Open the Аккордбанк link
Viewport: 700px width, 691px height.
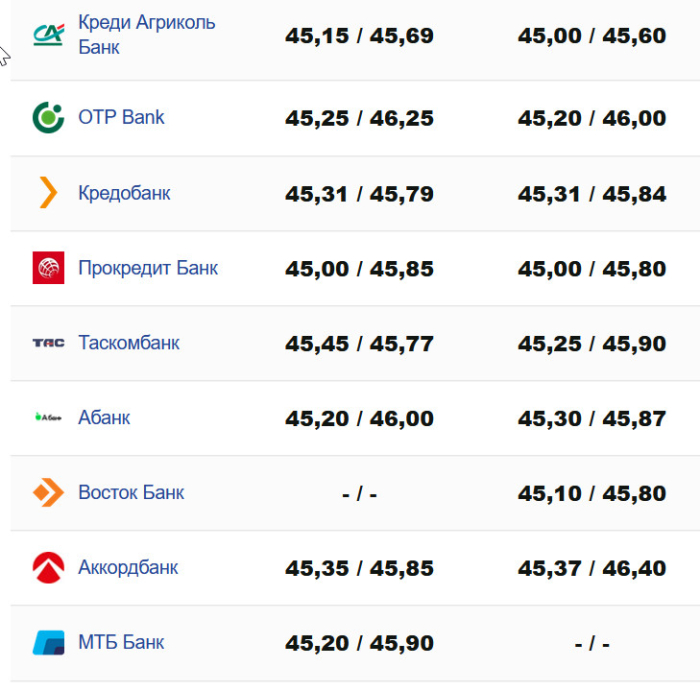pos(128,568)
